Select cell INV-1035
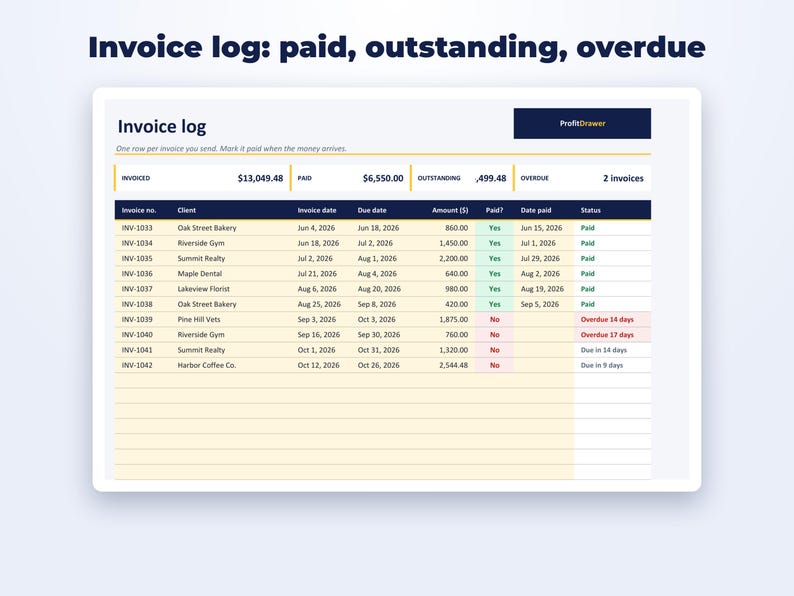794x596 pixels. tap(137, 258)
